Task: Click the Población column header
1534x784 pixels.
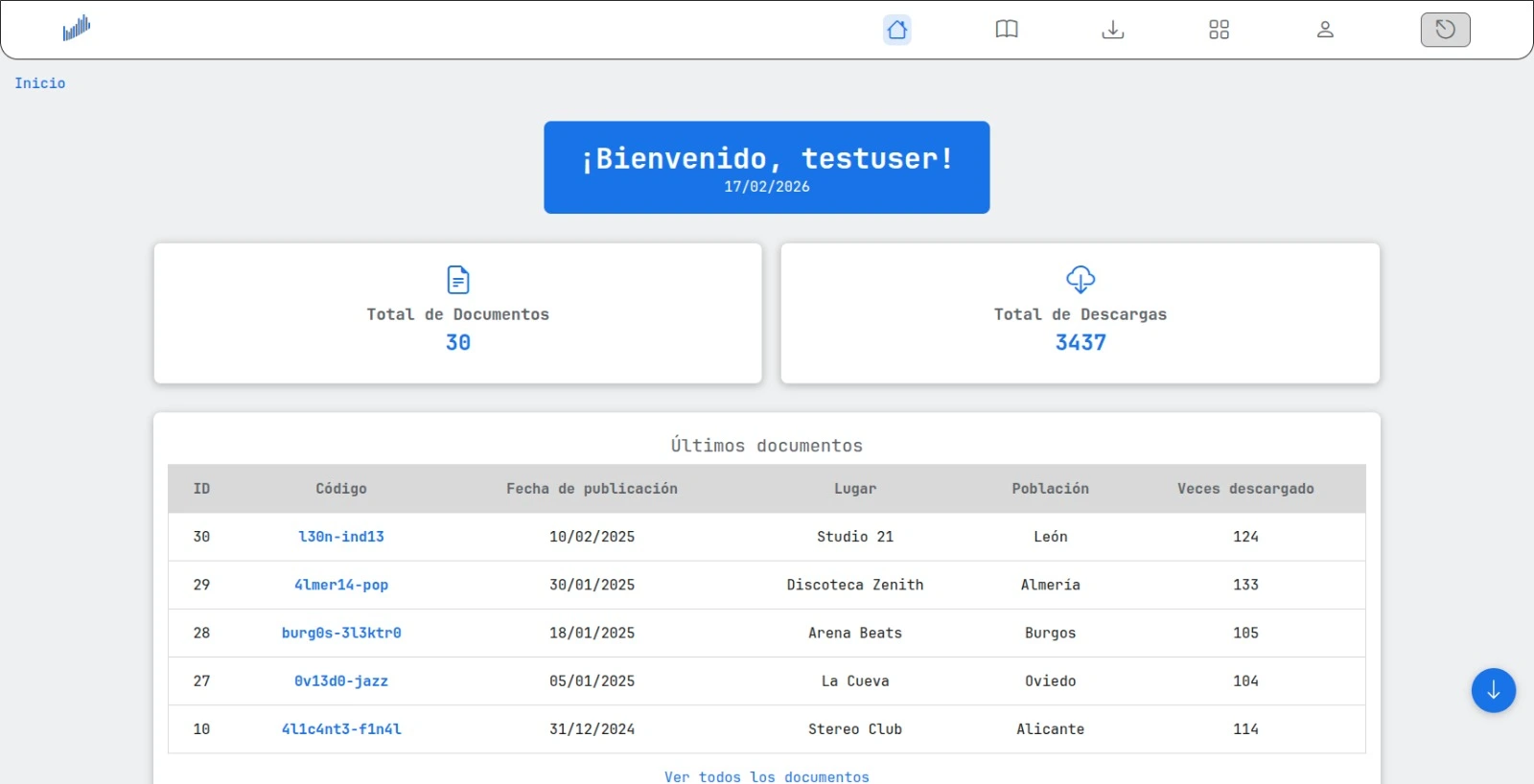Action: (1051, 489)
